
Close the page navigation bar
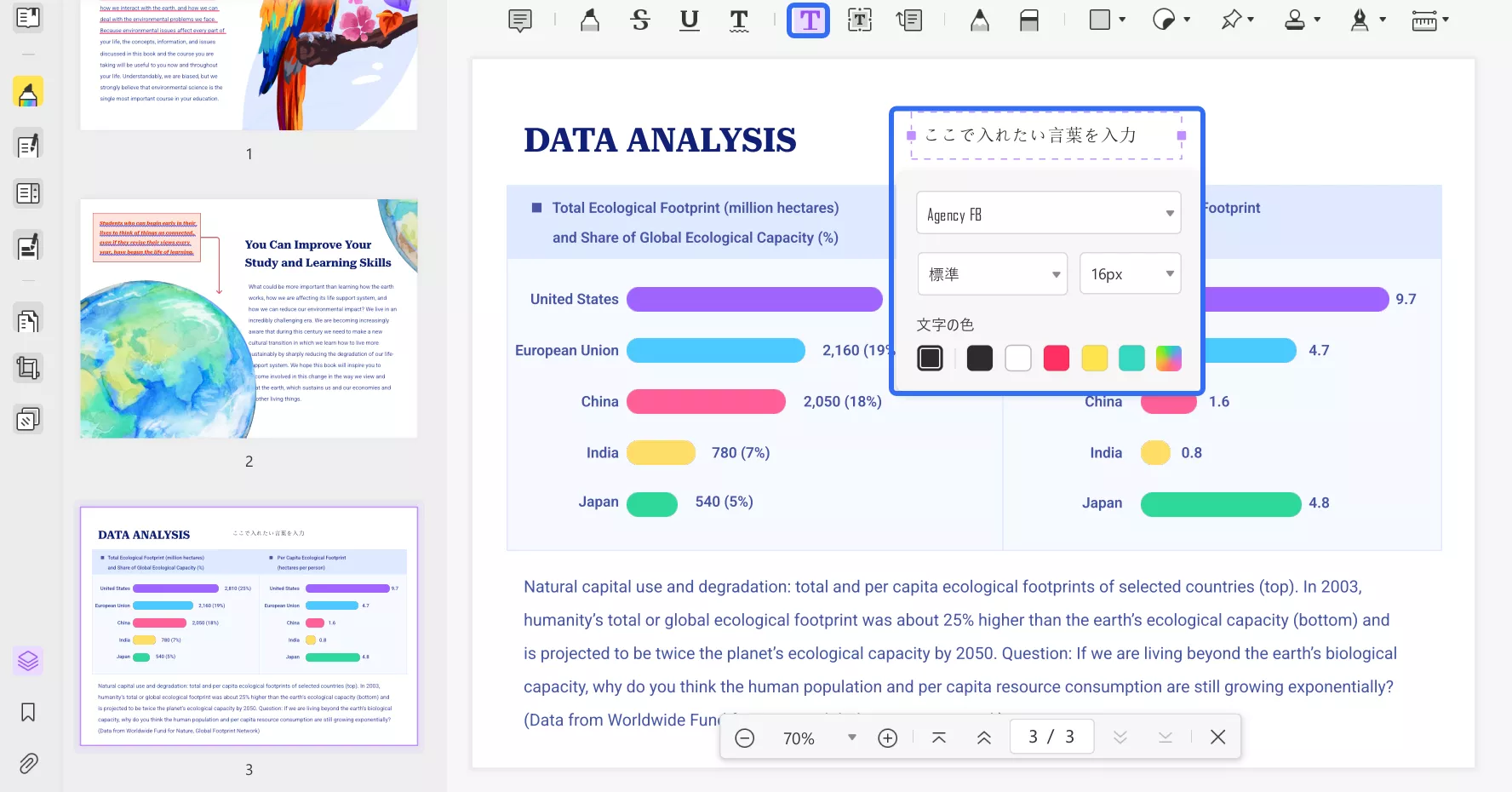point(1218,737)
